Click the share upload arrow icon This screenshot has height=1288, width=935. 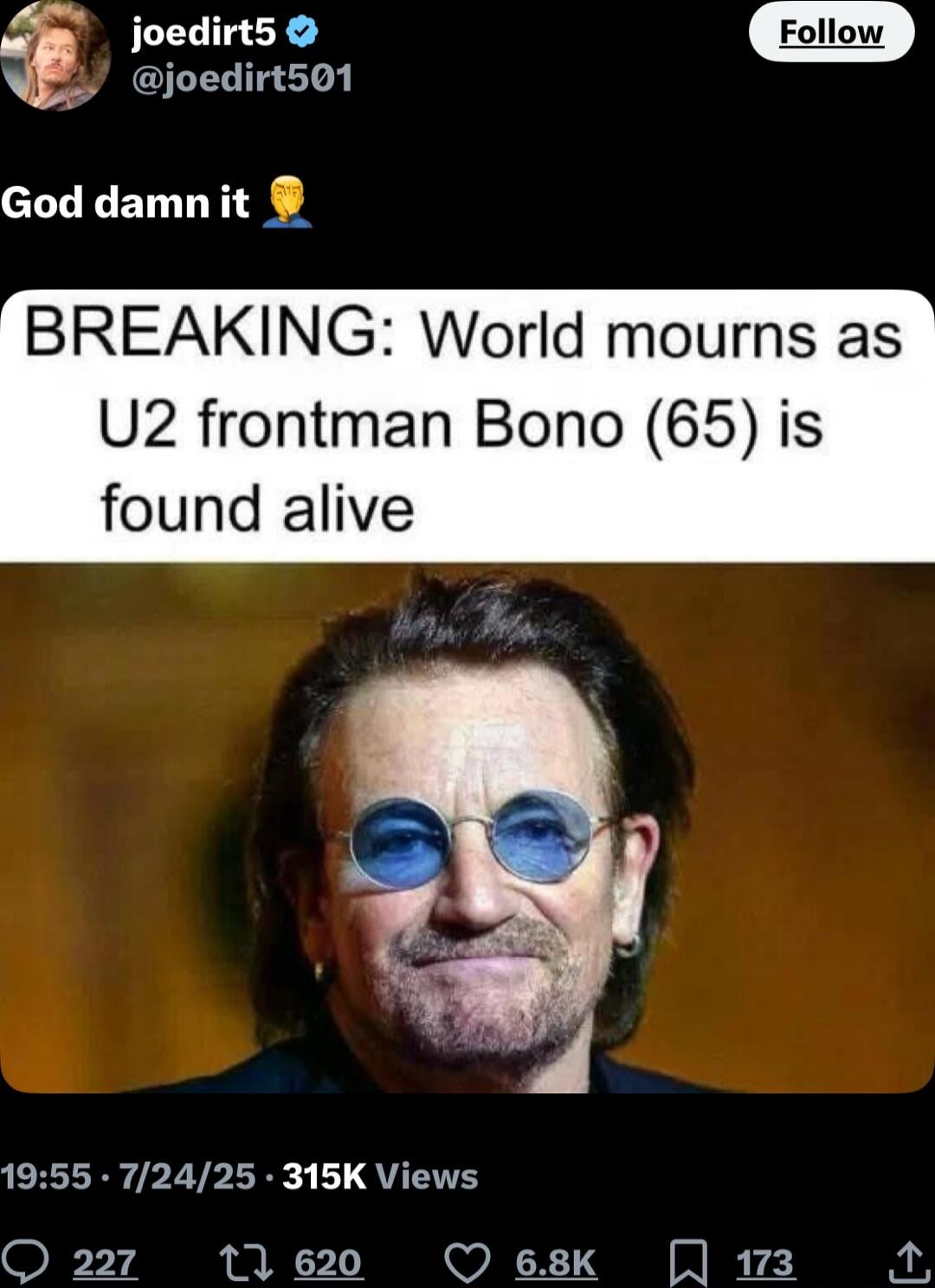click(909, 1262)
